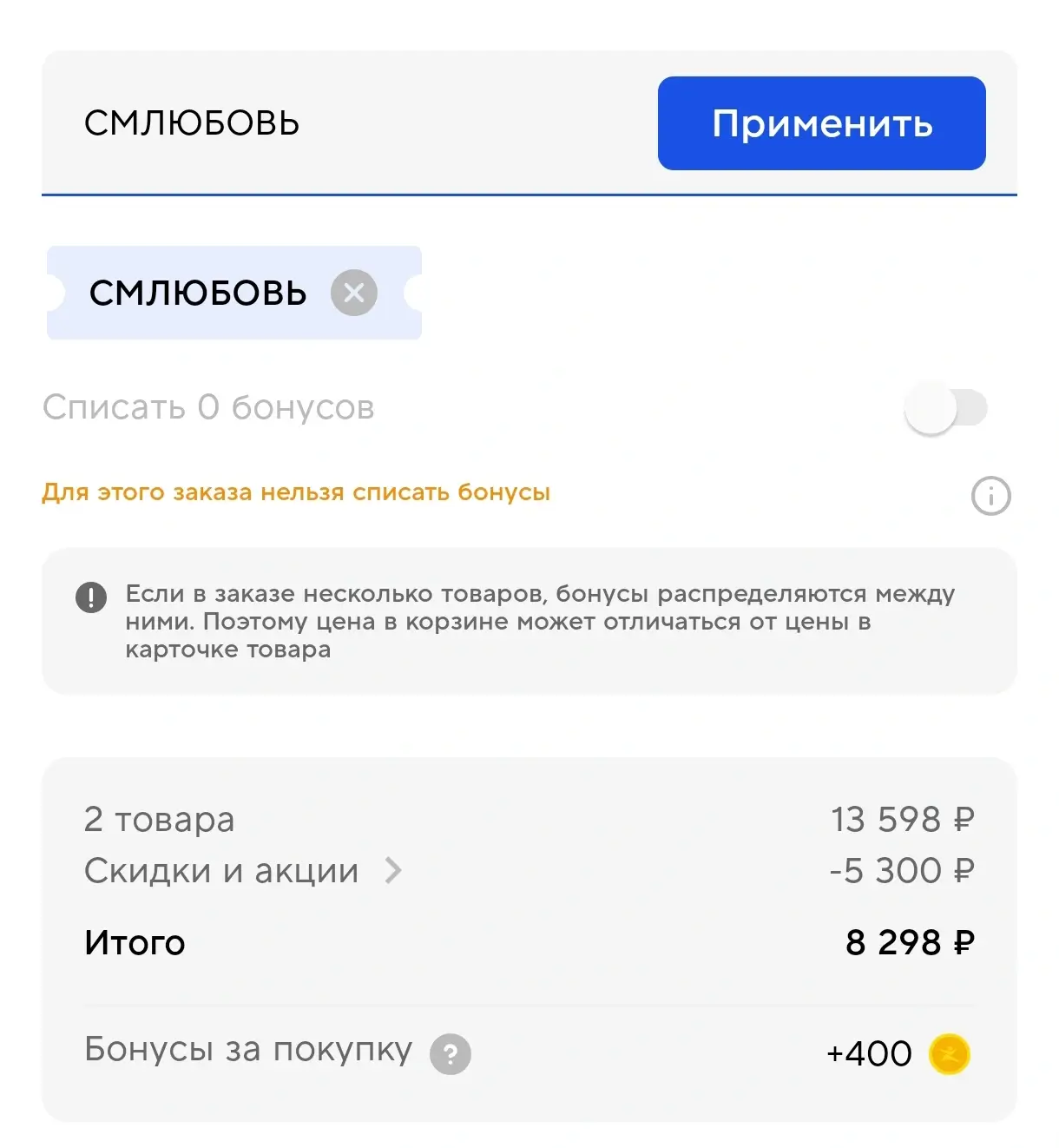
Task: Click the Бонусы за покупку label
Action: pos(248,1050)
